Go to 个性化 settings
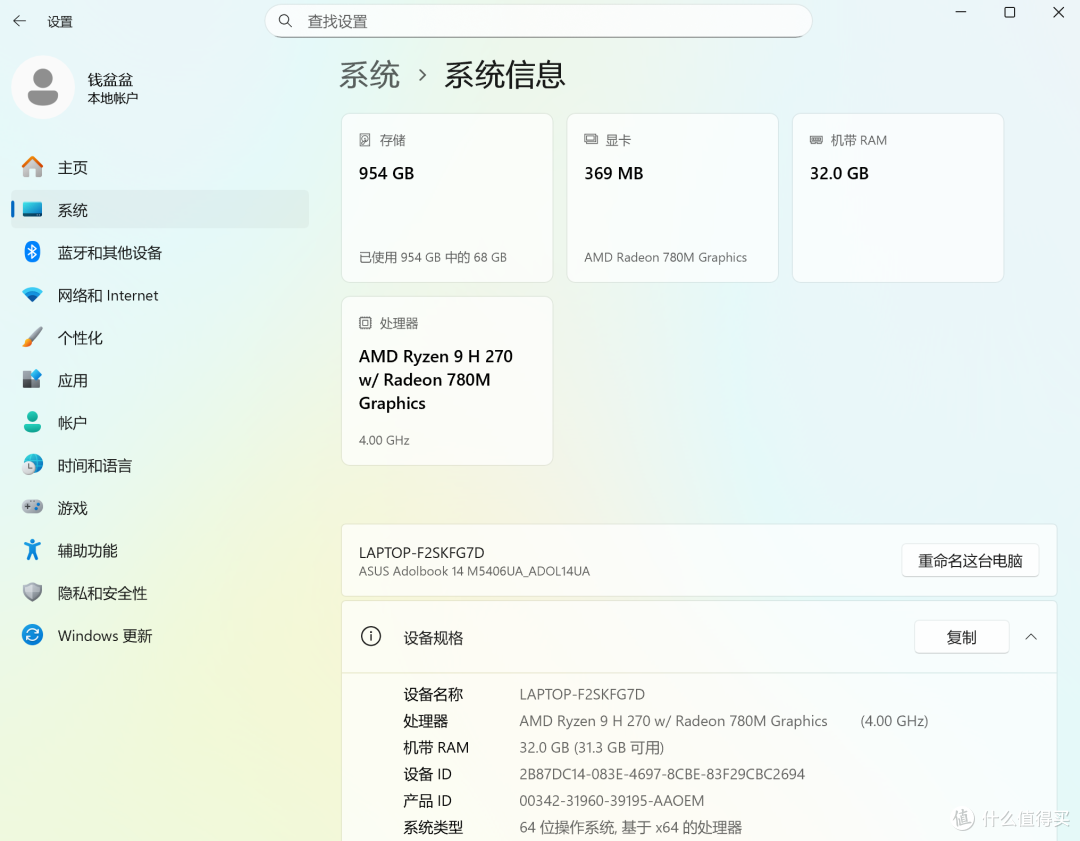The width and height of the screenshot is (1080, 841). [160, 338]
